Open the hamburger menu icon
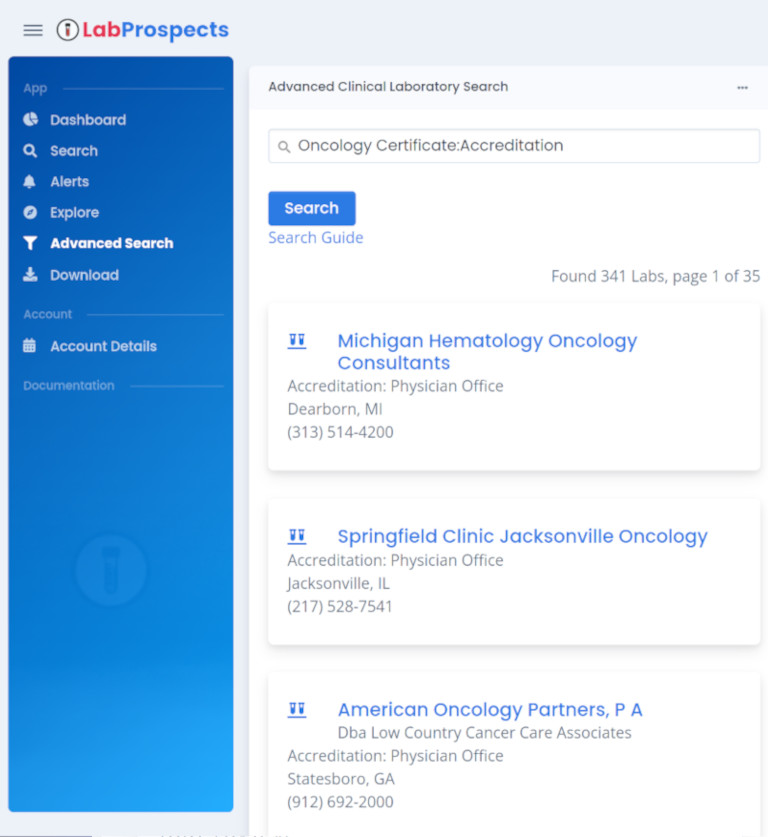Screen dimensions: 768x837 (33, 30)
